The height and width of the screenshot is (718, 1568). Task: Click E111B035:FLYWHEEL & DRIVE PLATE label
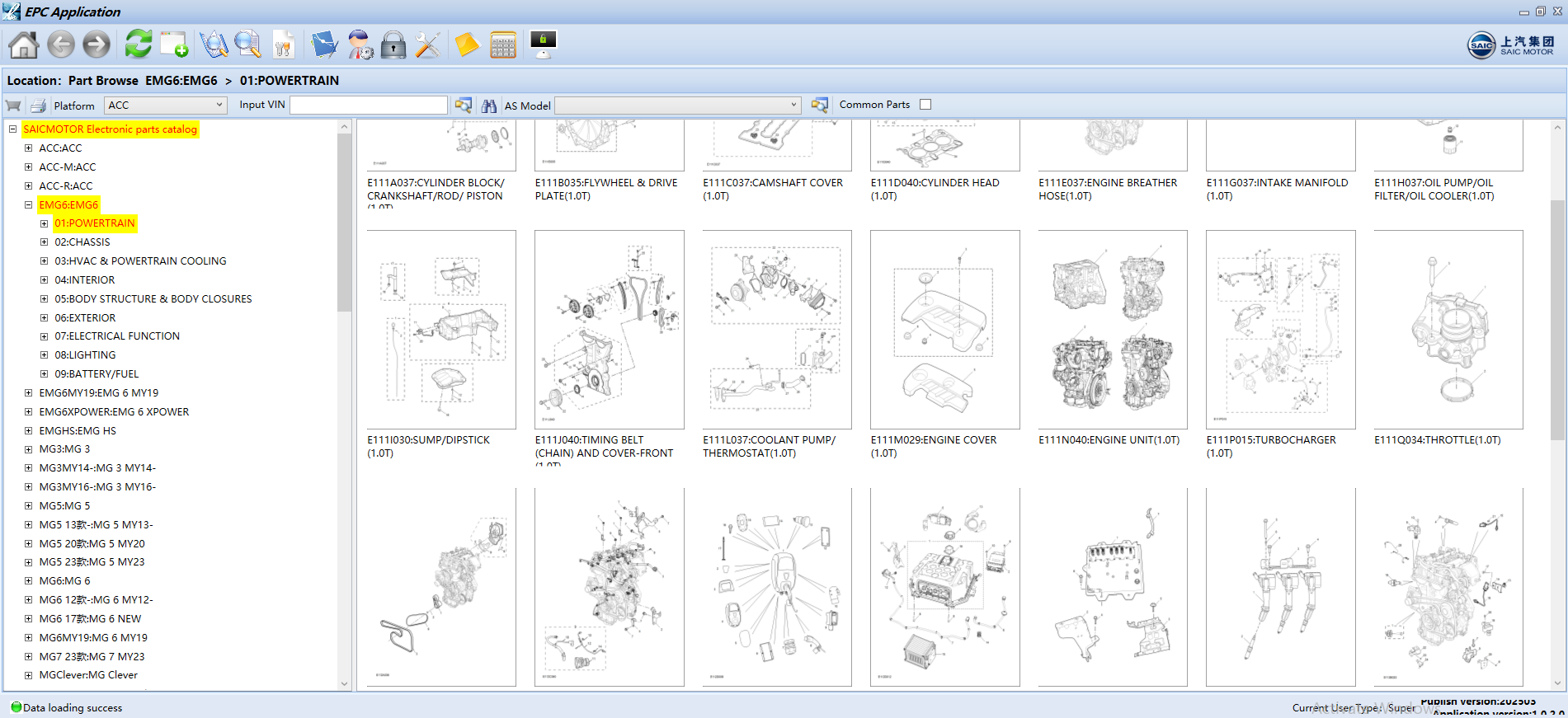(x=606, y=190)
